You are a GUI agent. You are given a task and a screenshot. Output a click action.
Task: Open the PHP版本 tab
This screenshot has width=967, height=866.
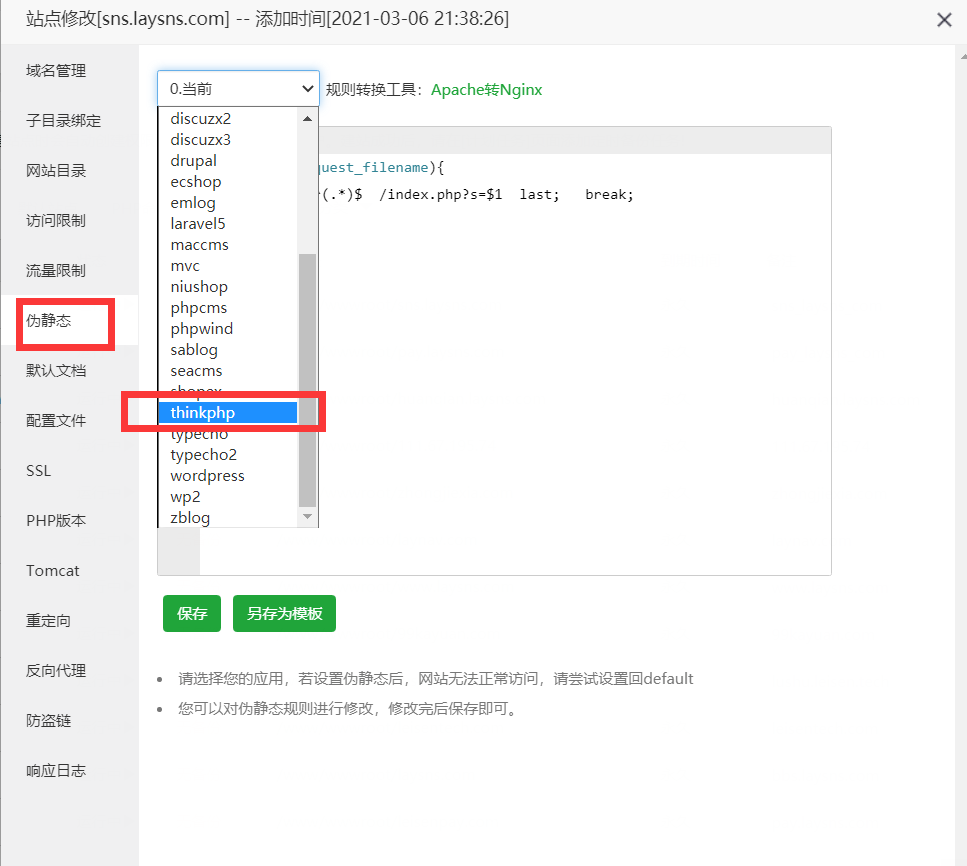pyautogui.click(x=56, y=521)
